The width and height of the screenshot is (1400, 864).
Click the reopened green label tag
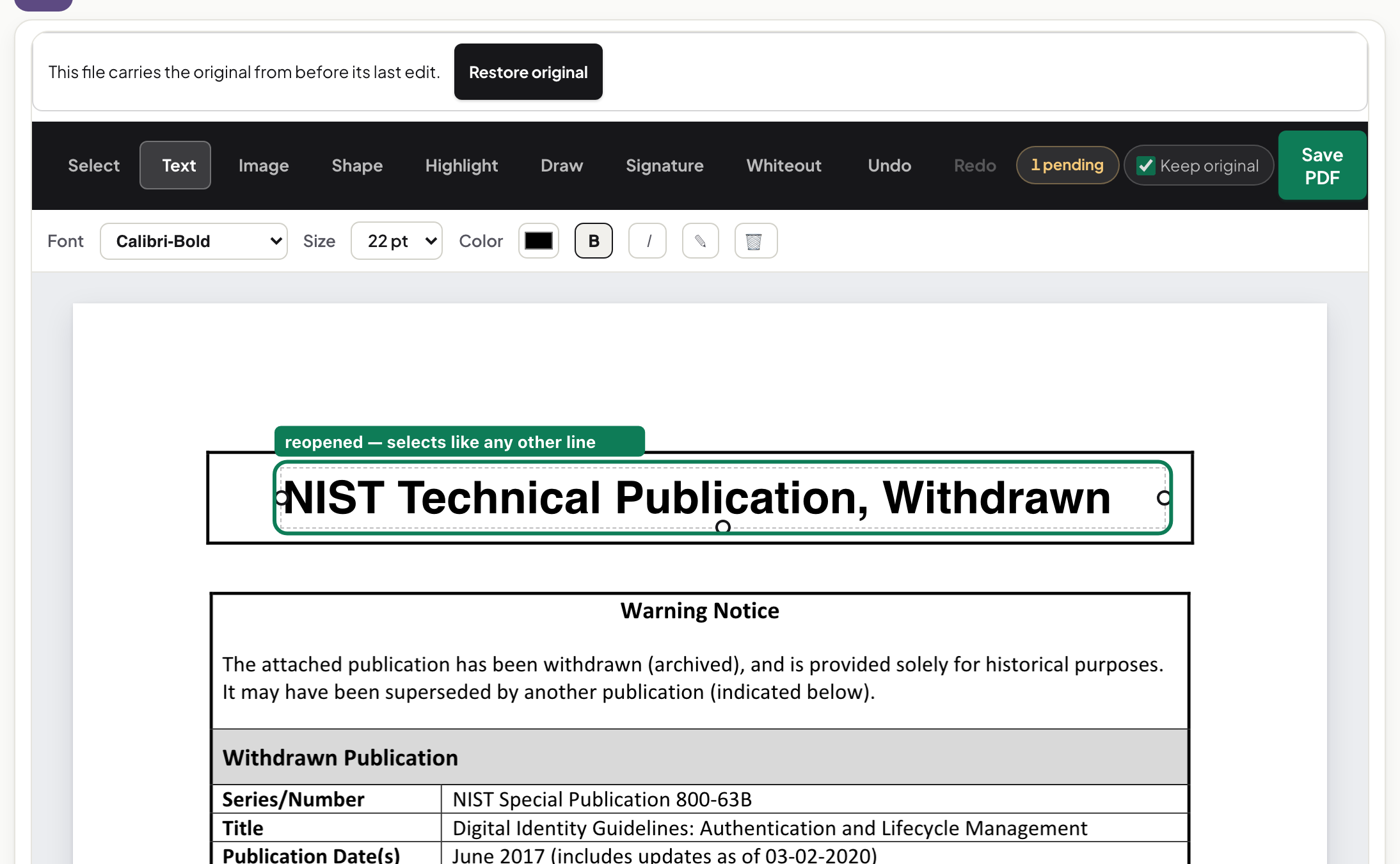click(459, 442)
